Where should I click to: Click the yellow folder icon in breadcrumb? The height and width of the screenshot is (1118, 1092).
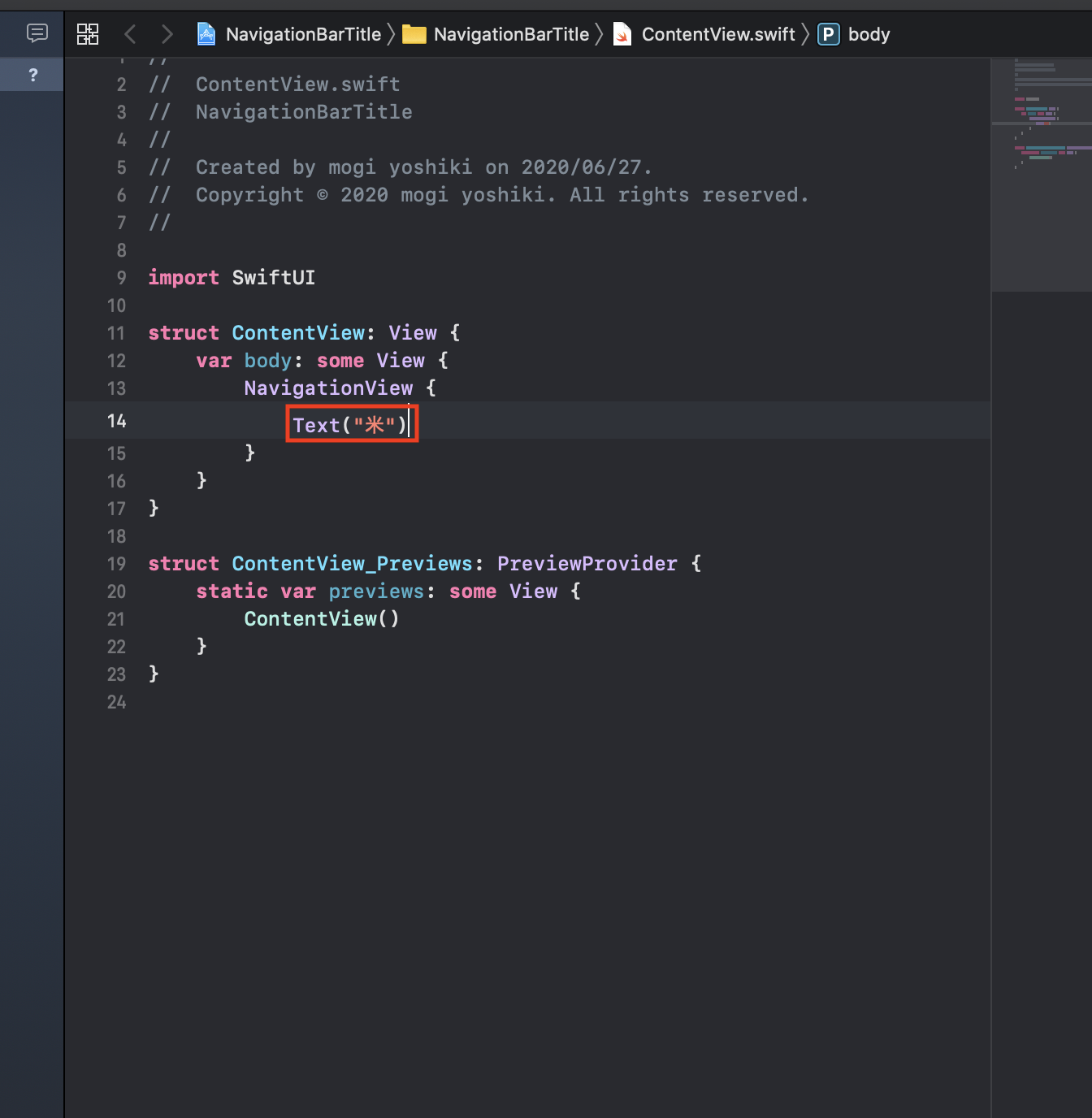414,34
